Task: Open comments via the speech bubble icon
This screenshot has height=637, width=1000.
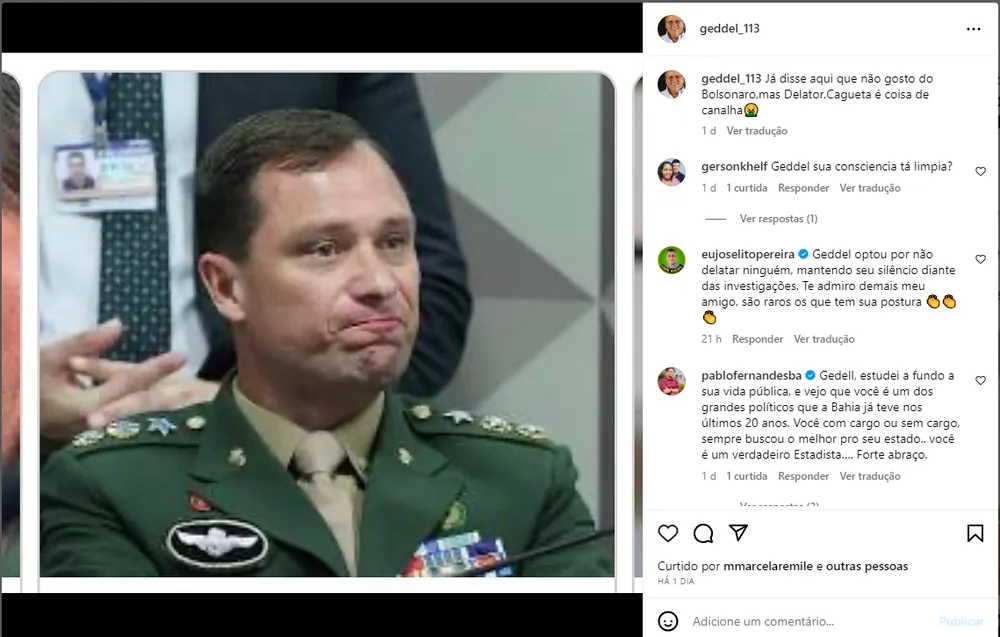Action: pos(703,533)
